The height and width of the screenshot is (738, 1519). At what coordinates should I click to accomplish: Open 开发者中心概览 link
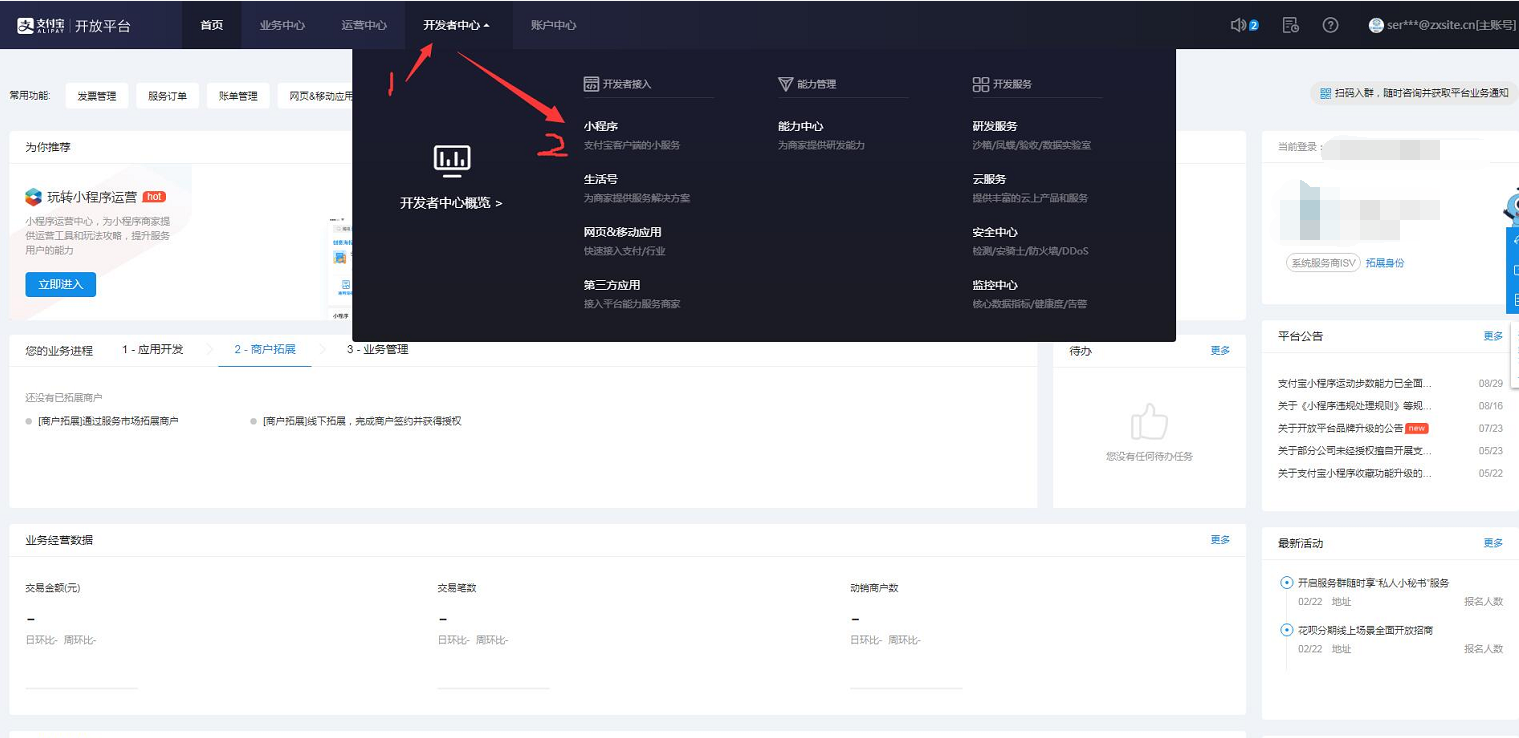pos(451,203)
